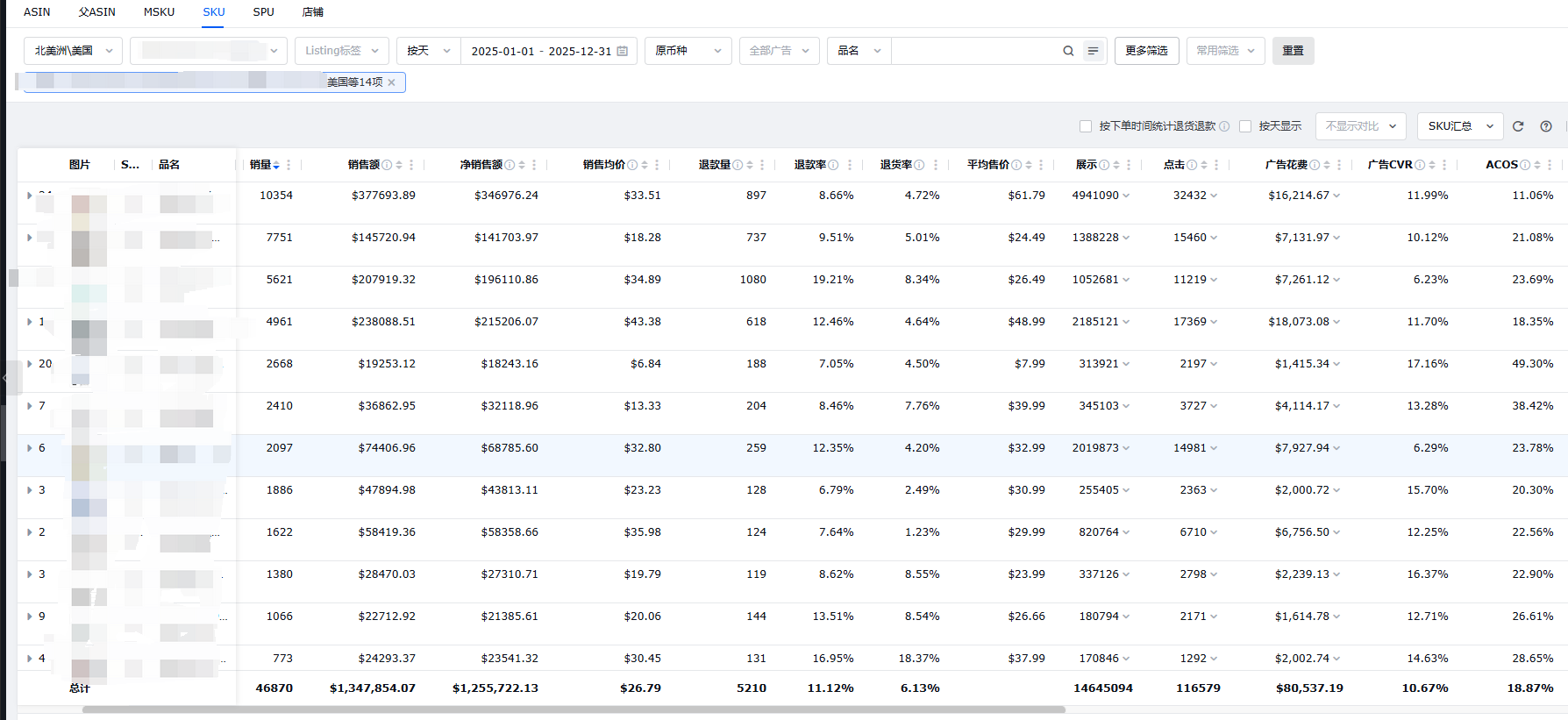Viewport: 1568px width, 720px height.
Task: Switch to the ASIN tab
Action: point(37,12)
